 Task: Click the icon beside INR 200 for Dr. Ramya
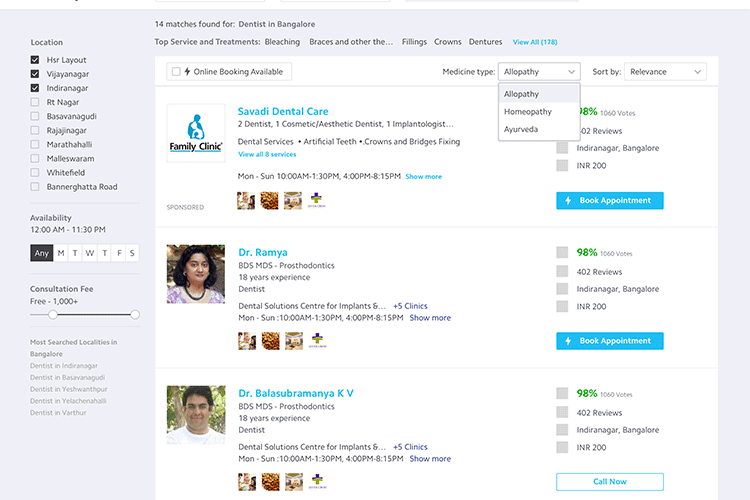point(562,306)
